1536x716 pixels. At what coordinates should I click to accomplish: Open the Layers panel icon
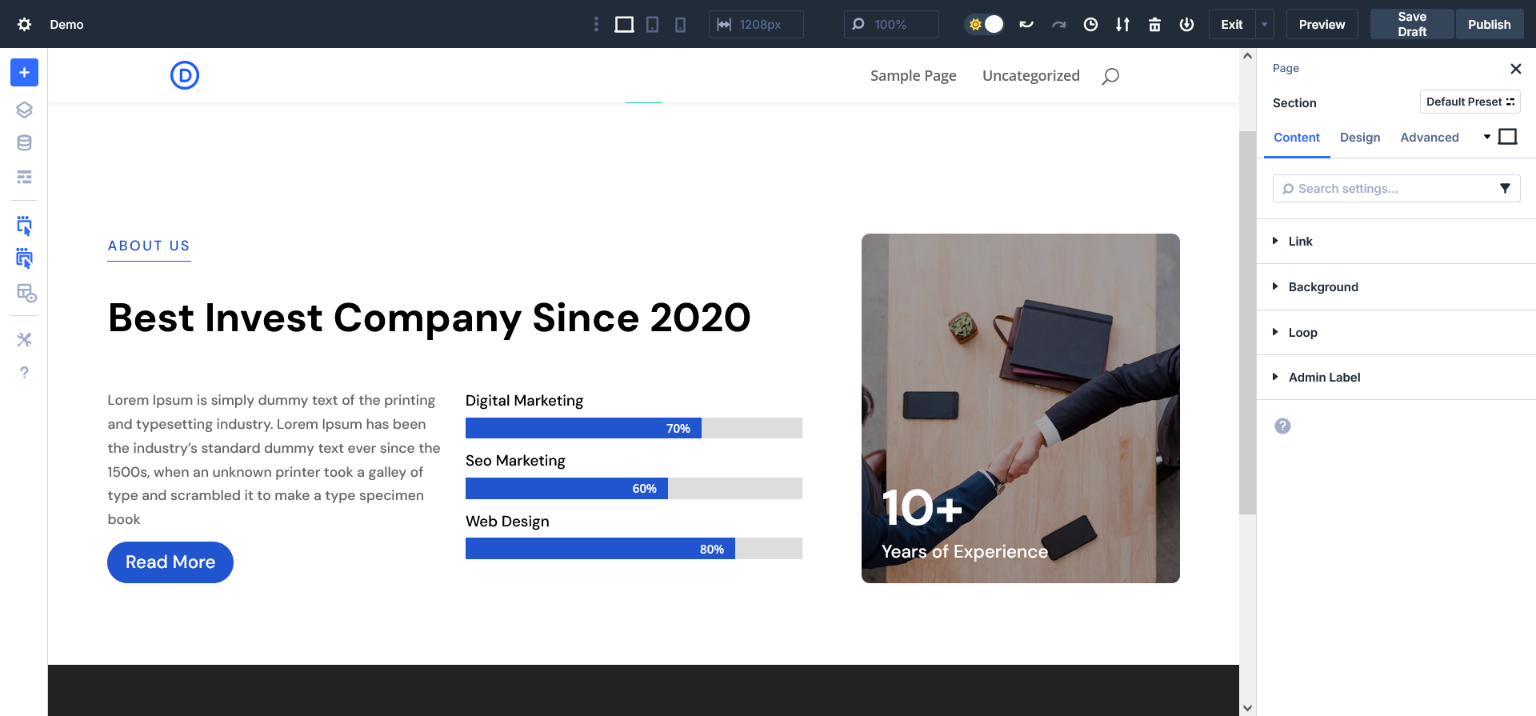24,110
